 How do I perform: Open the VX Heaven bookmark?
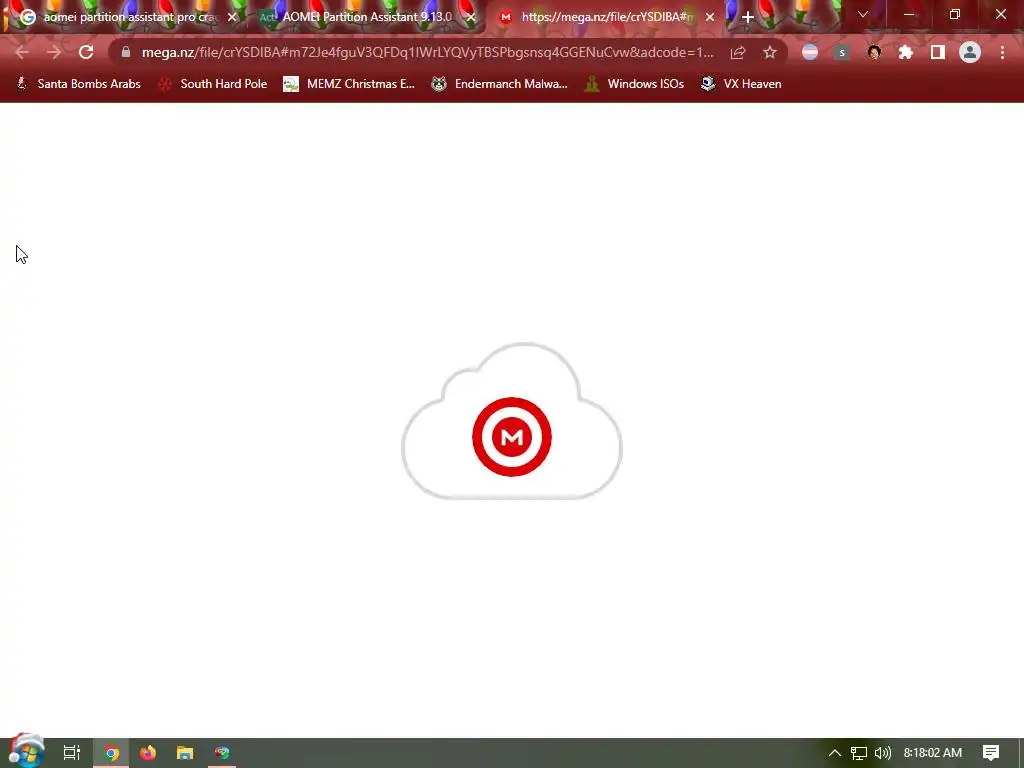(741, 84)
